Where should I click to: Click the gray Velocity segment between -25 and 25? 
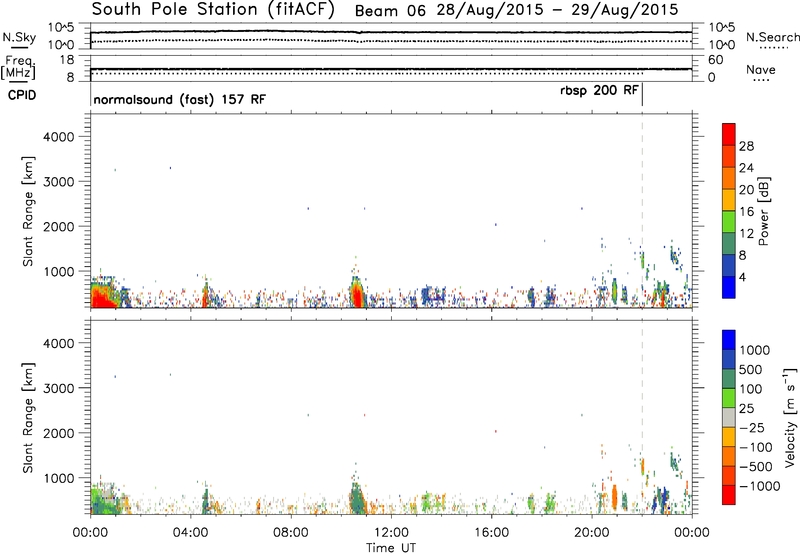pyautogui.click(x=729, y=417)
